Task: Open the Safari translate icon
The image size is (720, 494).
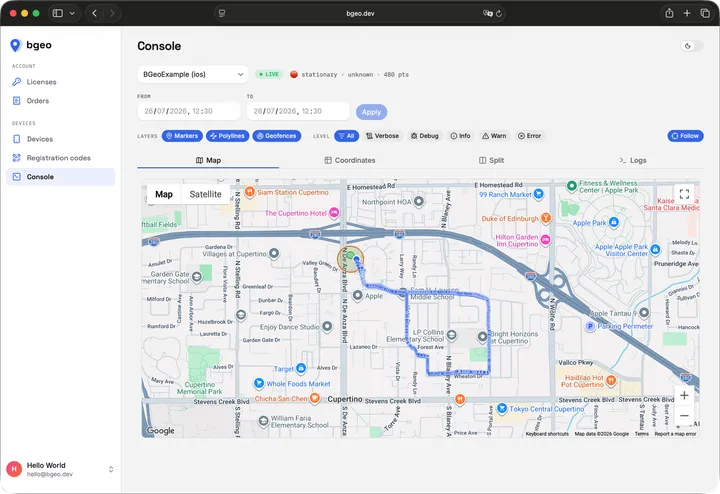Action: [x=487, y=13]
